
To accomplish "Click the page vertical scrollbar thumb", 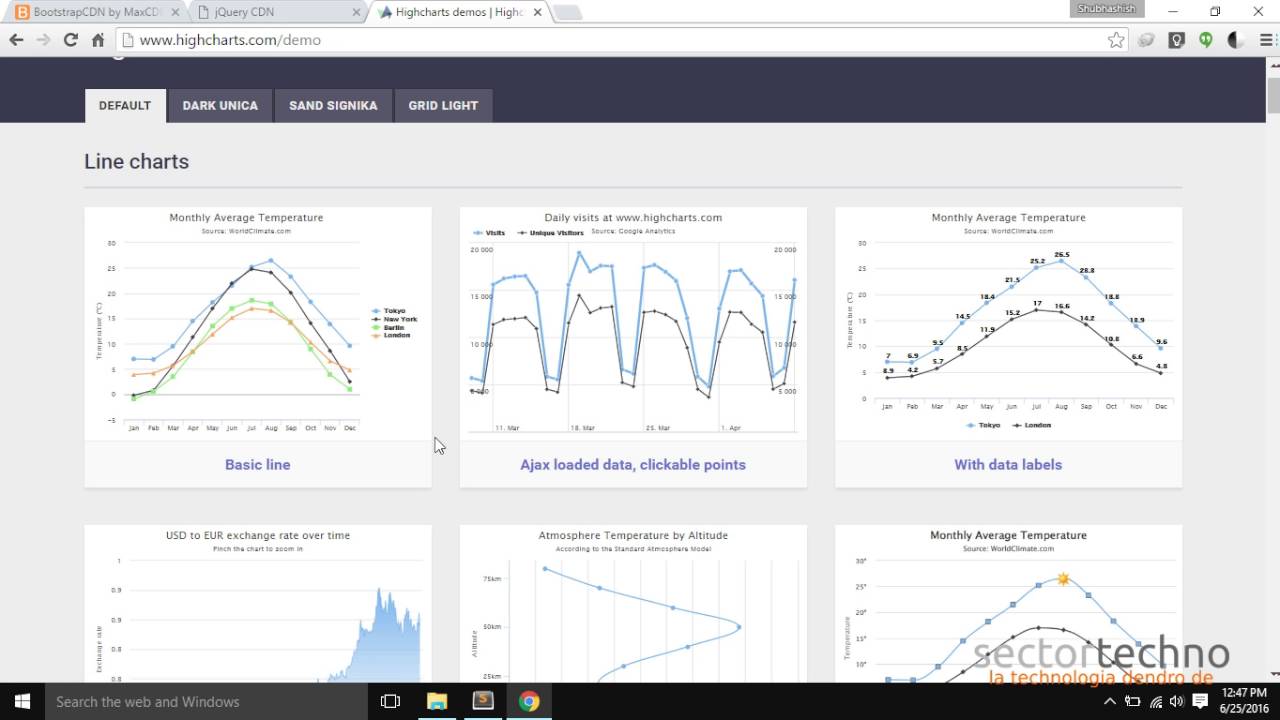I will [x=1273, y=96].
